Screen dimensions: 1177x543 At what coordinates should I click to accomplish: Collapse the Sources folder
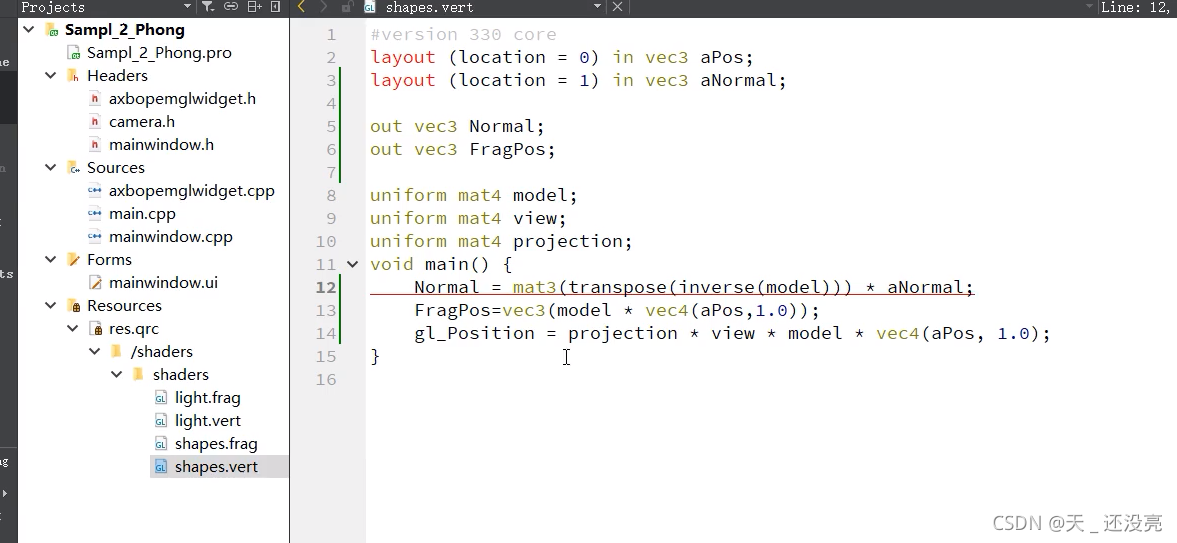click(51, 167)
